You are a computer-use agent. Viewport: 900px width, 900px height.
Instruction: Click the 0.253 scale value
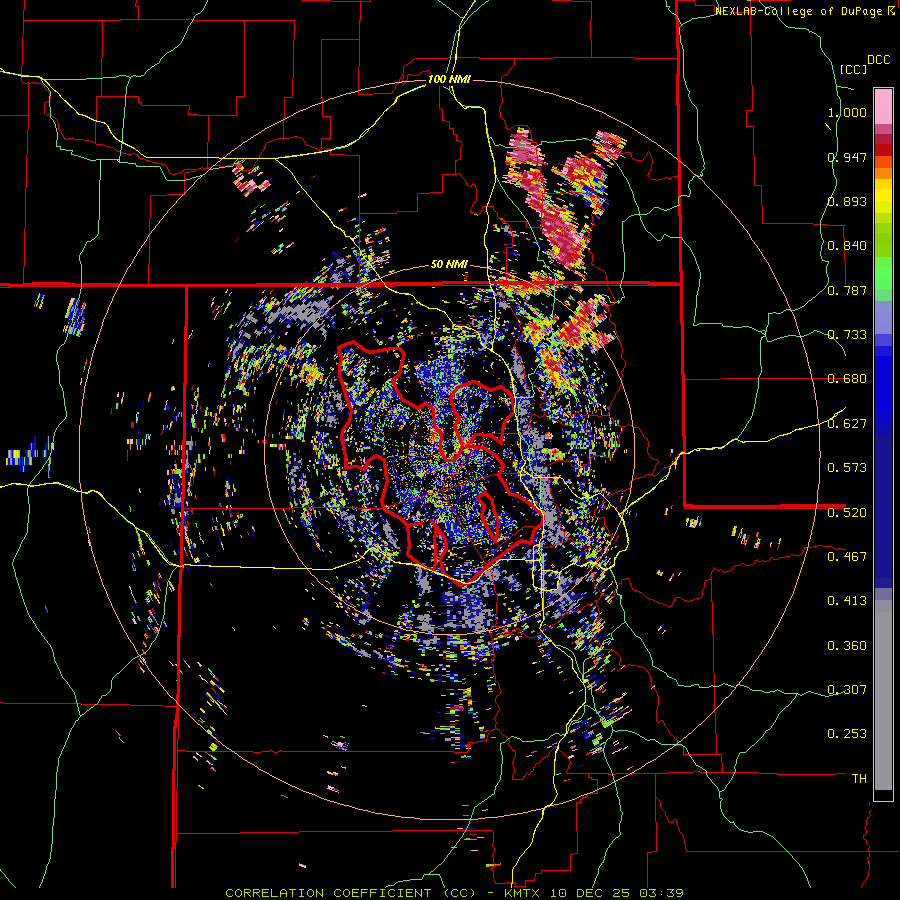pos(847,734)
